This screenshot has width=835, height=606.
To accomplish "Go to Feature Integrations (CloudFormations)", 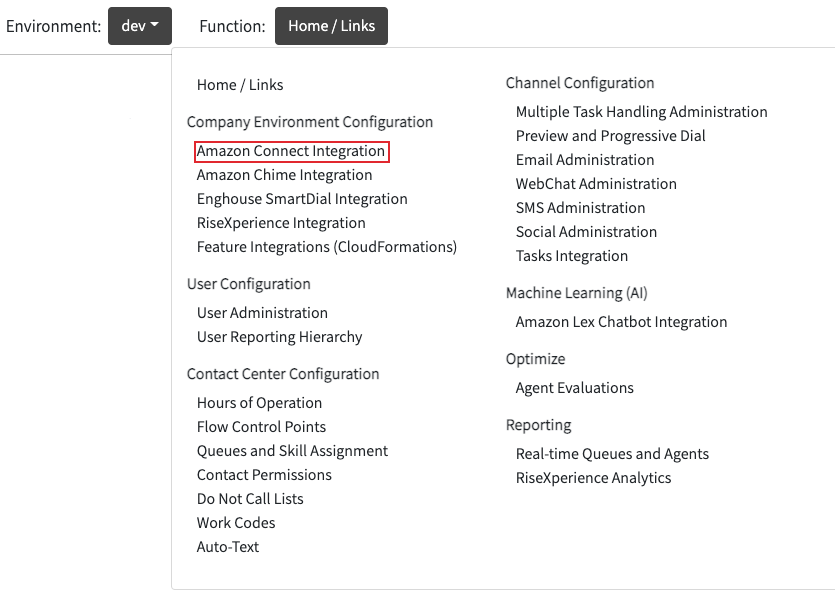I will click(327, 247).
